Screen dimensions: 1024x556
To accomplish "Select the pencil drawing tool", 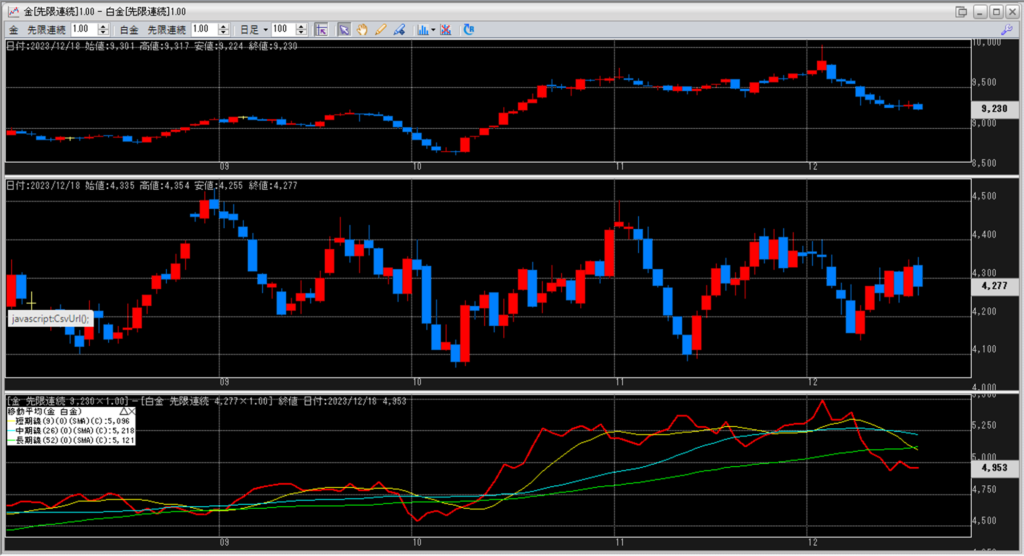I will click(380, 29).
